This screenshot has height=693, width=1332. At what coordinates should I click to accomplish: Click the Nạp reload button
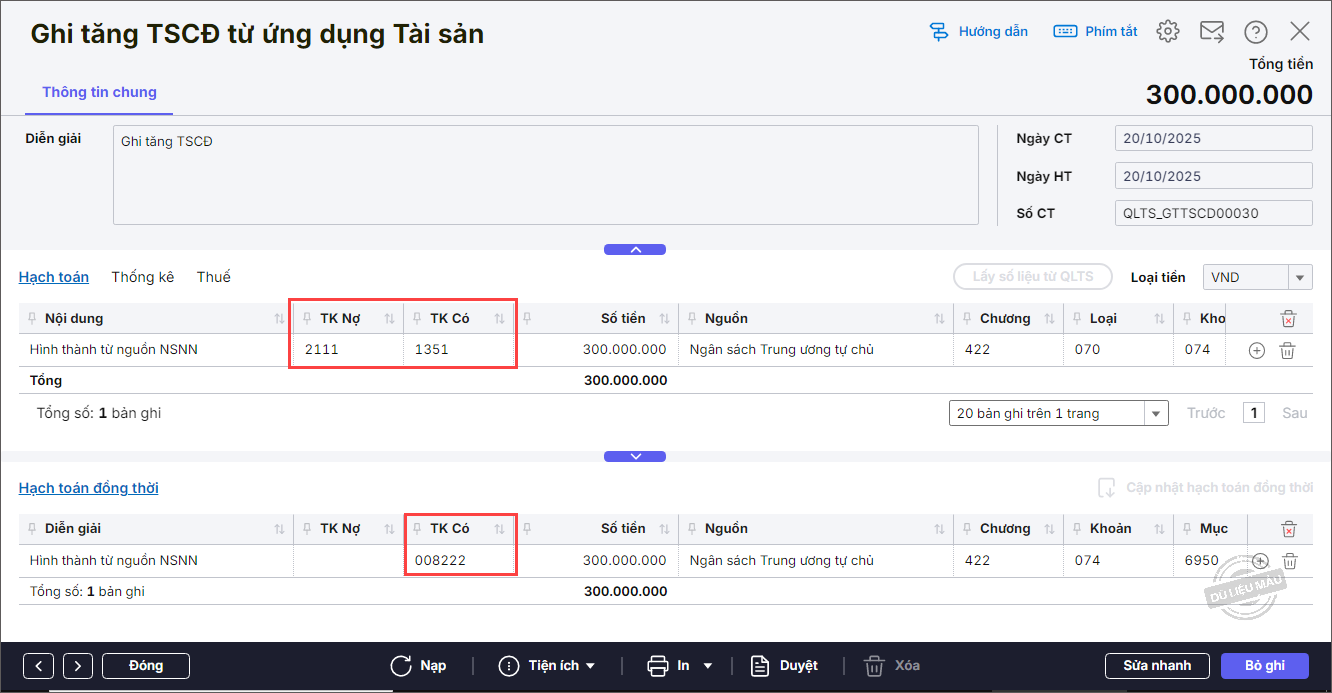click(418, 666)
